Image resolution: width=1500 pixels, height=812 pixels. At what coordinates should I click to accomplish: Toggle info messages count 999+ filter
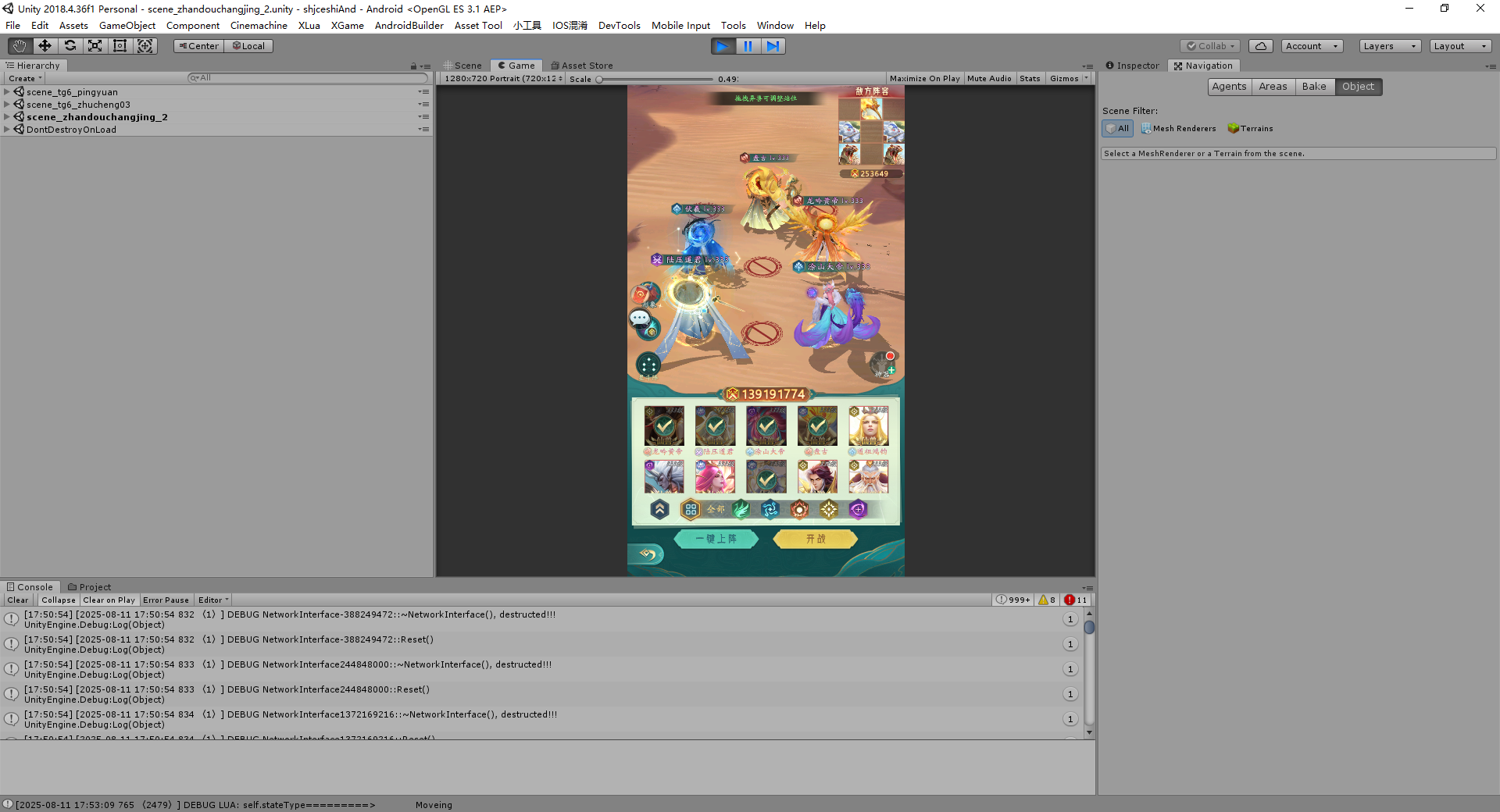coord(1013,600)
